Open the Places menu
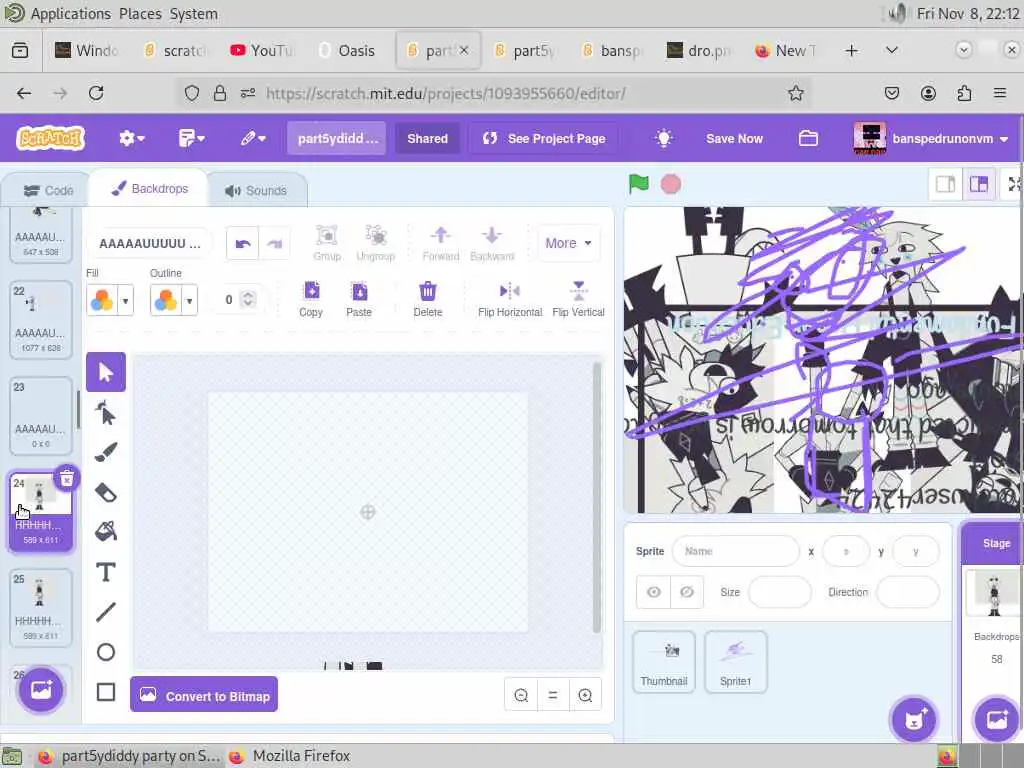 [x=140, y=13]
